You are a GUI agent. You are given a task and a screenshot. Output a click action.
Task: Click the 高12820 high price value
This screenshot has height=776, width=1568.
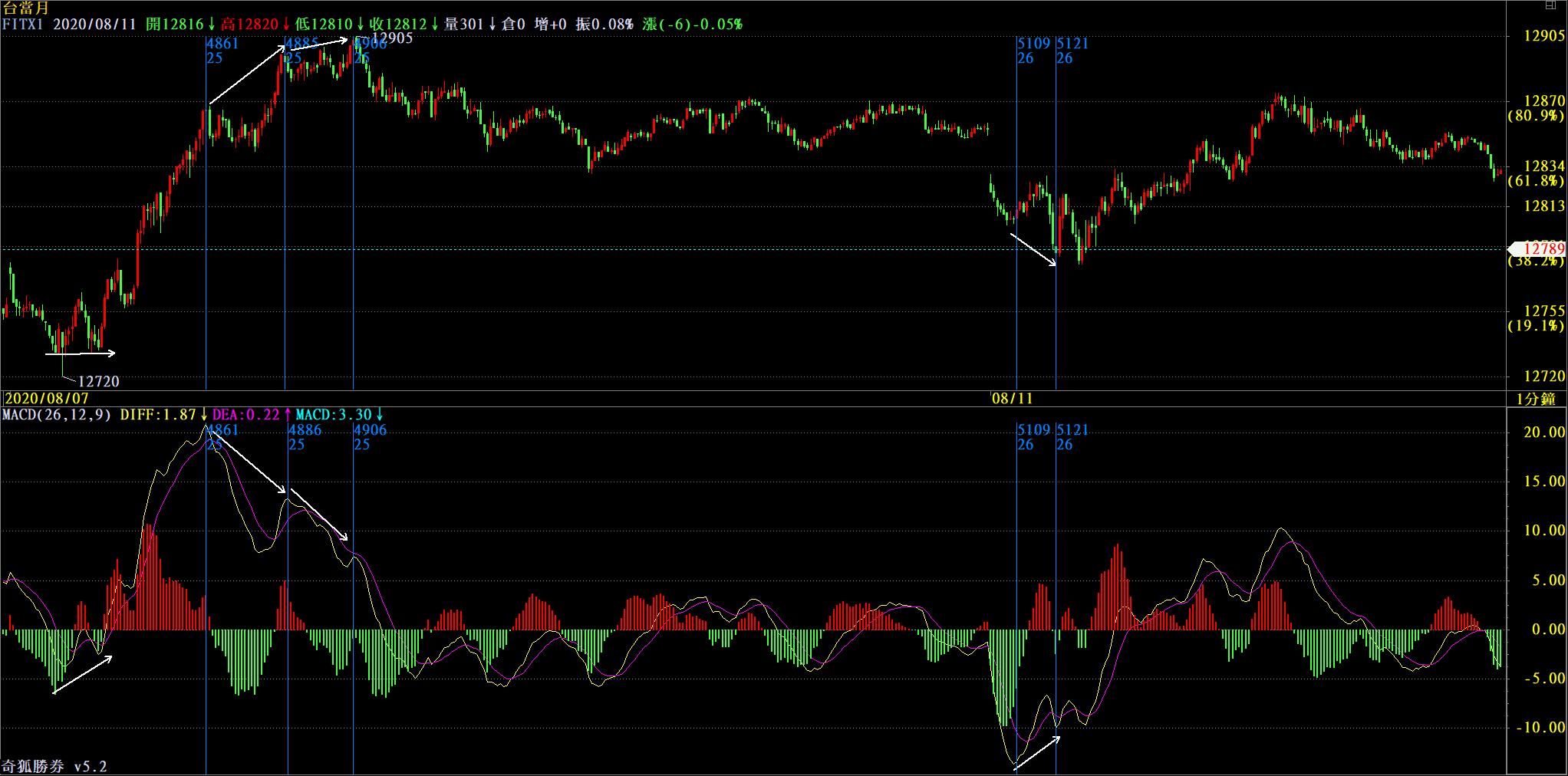pyautogui.click(x=249, y=25)
